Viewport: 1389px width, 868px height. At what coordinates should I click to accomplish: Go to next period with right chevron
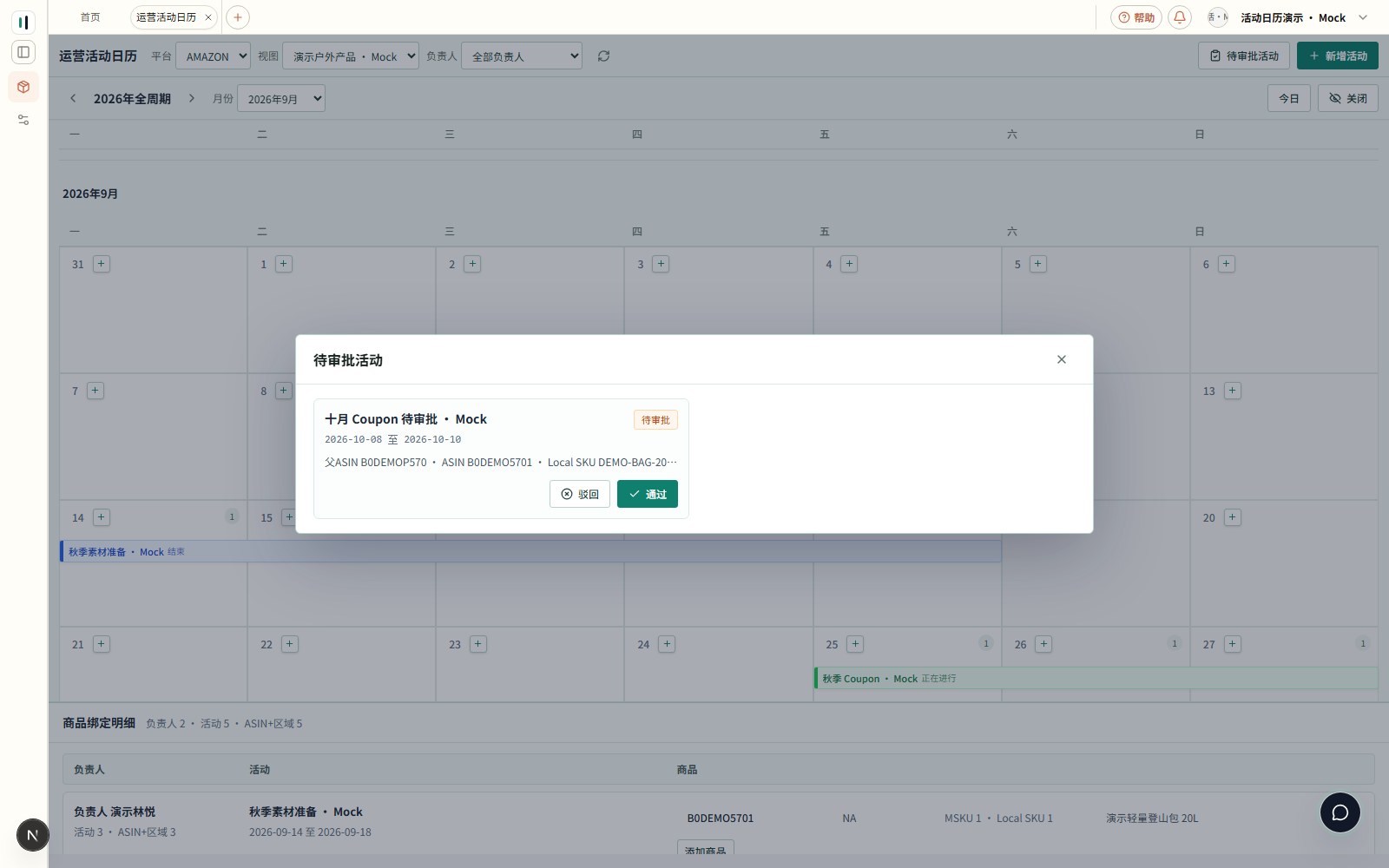tap(192, 98)
